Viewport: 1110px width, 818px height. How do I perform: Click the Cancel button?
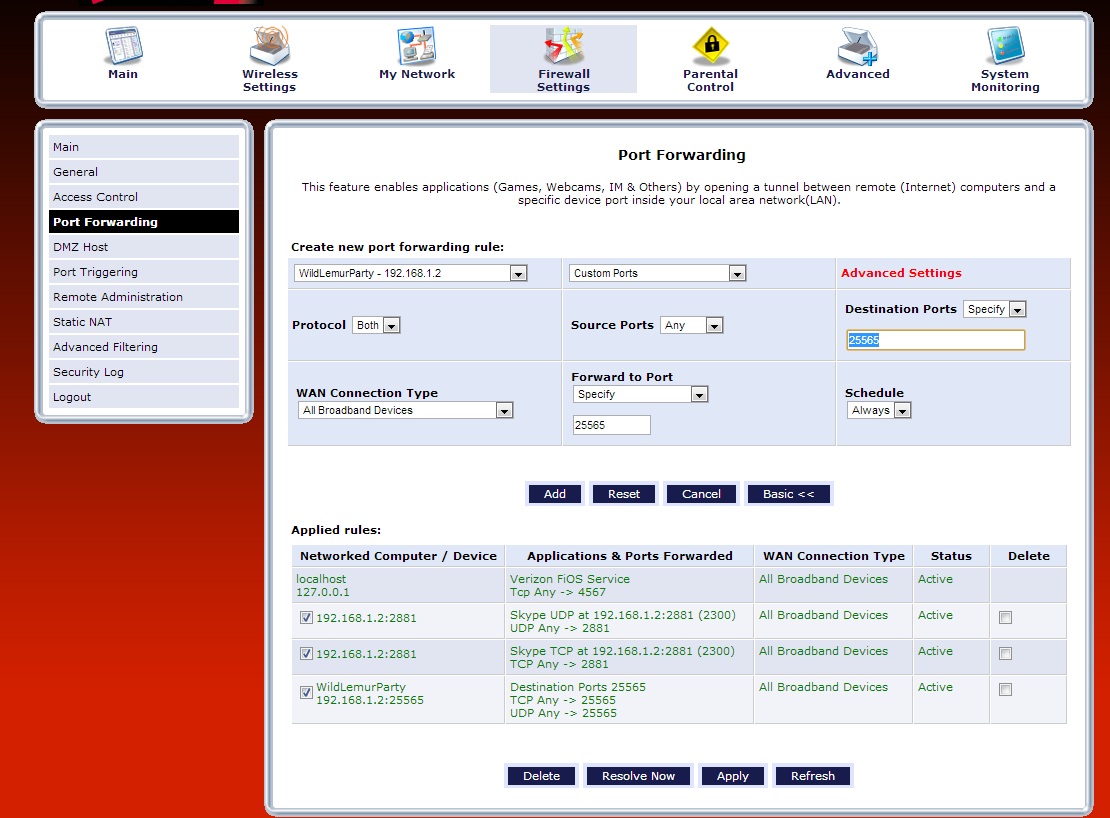coord(702,494)
